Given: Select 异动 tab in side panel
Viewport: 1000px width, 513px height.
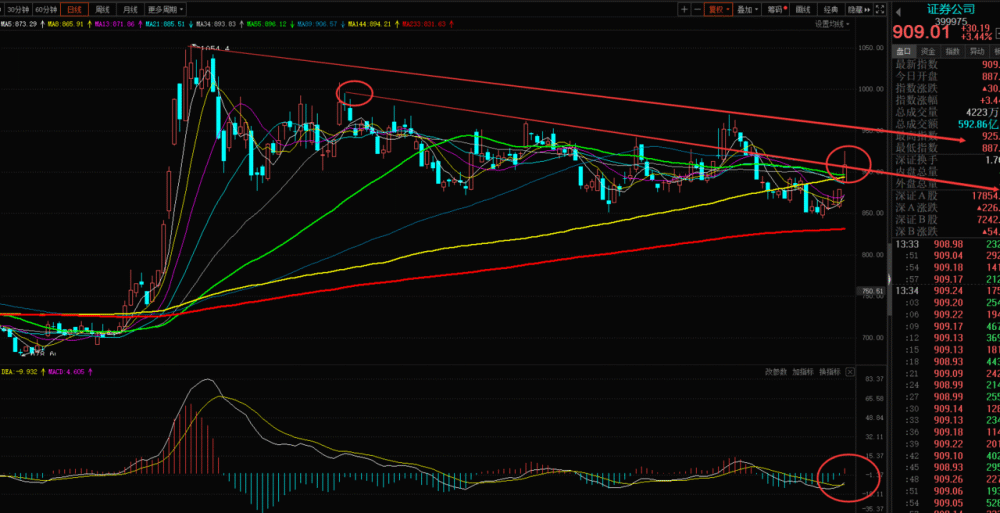Looking at the screenshot, I should pos(976,51).
